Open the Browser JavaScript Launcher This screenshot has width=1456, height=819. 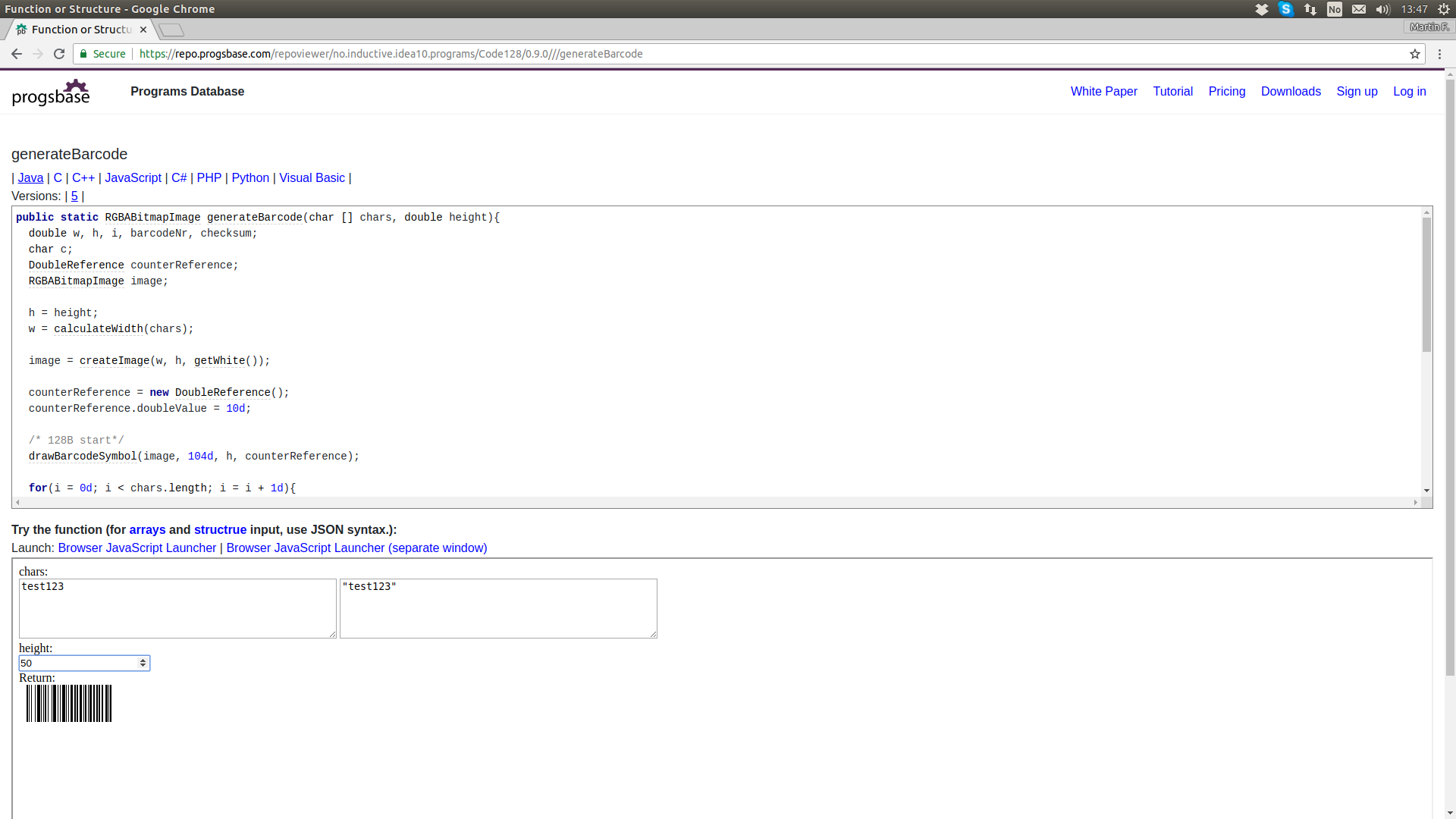[137, 548]
